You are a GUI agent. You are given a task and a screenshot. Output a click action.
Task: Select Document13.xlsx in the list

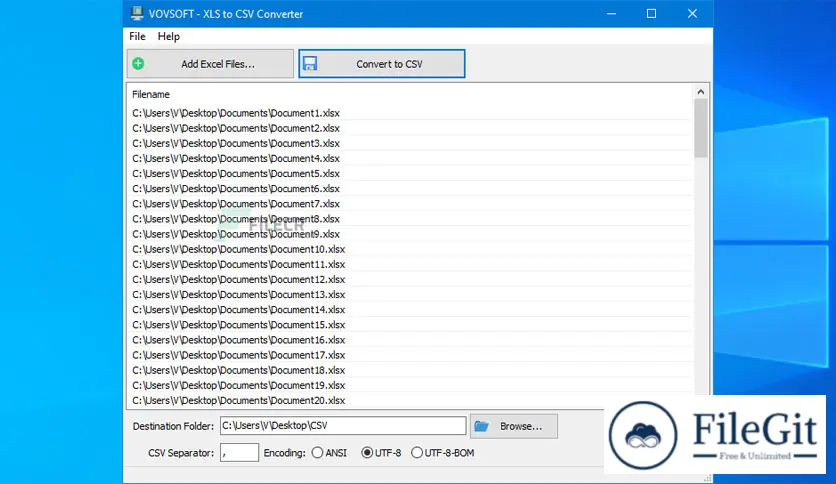pyautogui.click(x=238, y=294)
